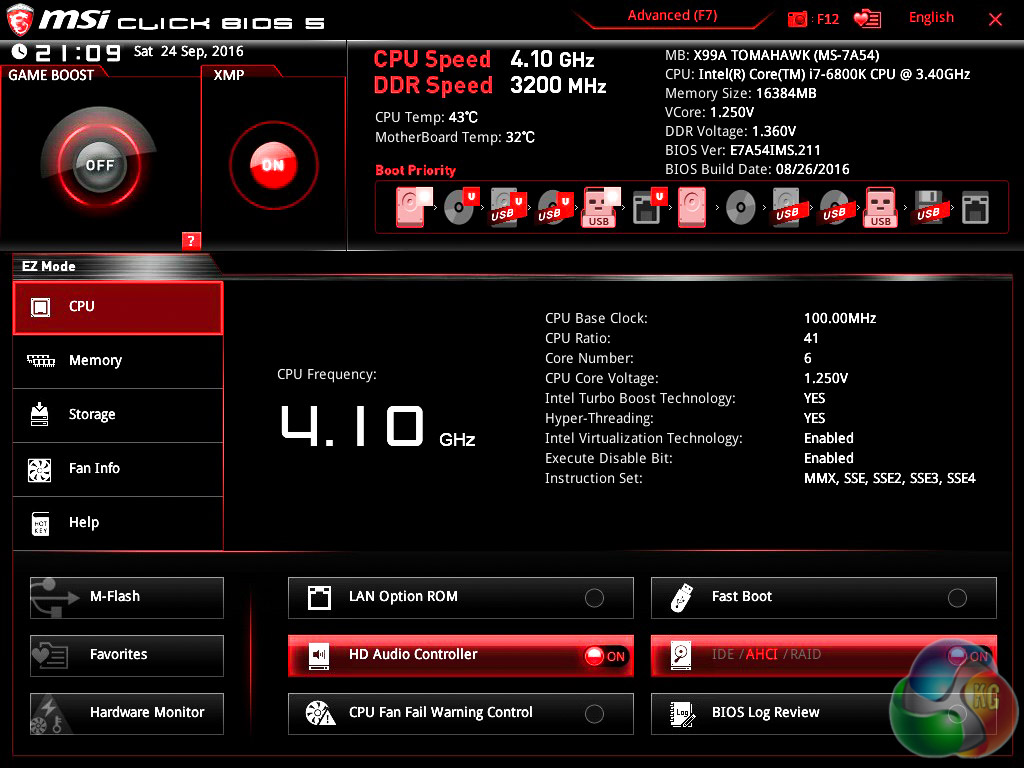Select the legacy CD/DVD boot icon without any badge
The image size is (1024, 768).
tap(741, 208)
